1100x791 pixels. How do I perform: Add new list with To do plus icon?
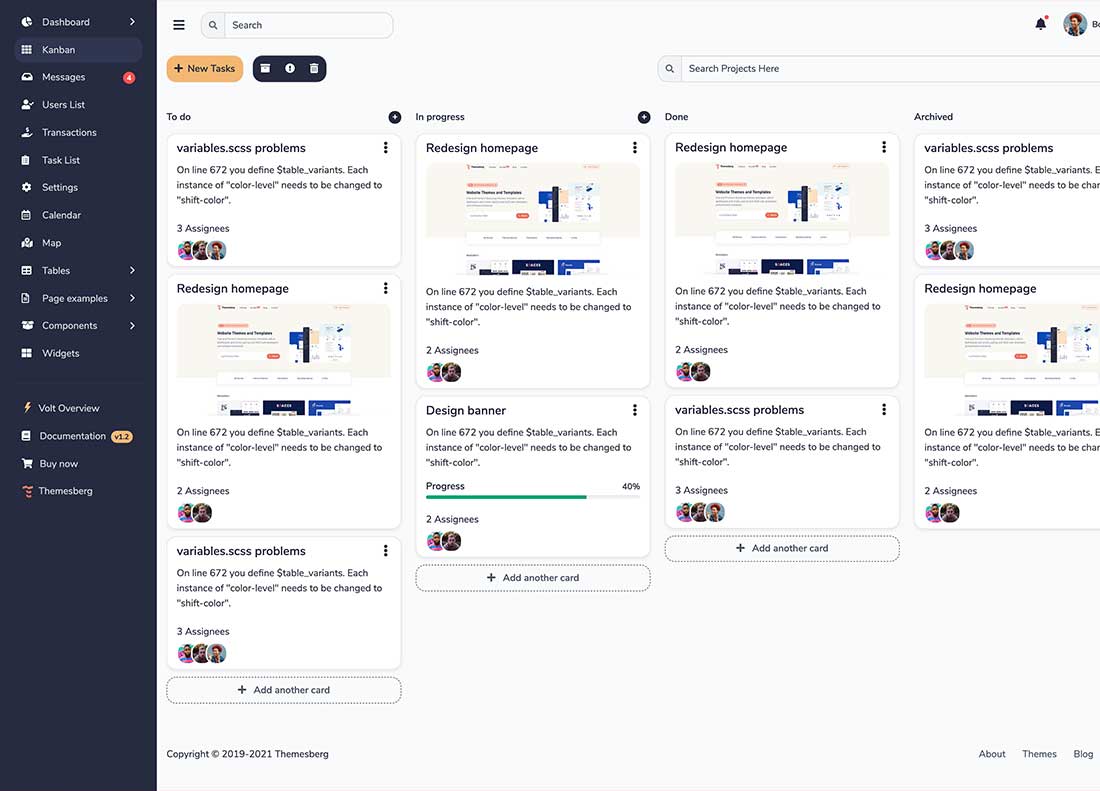tap(395, 117)
